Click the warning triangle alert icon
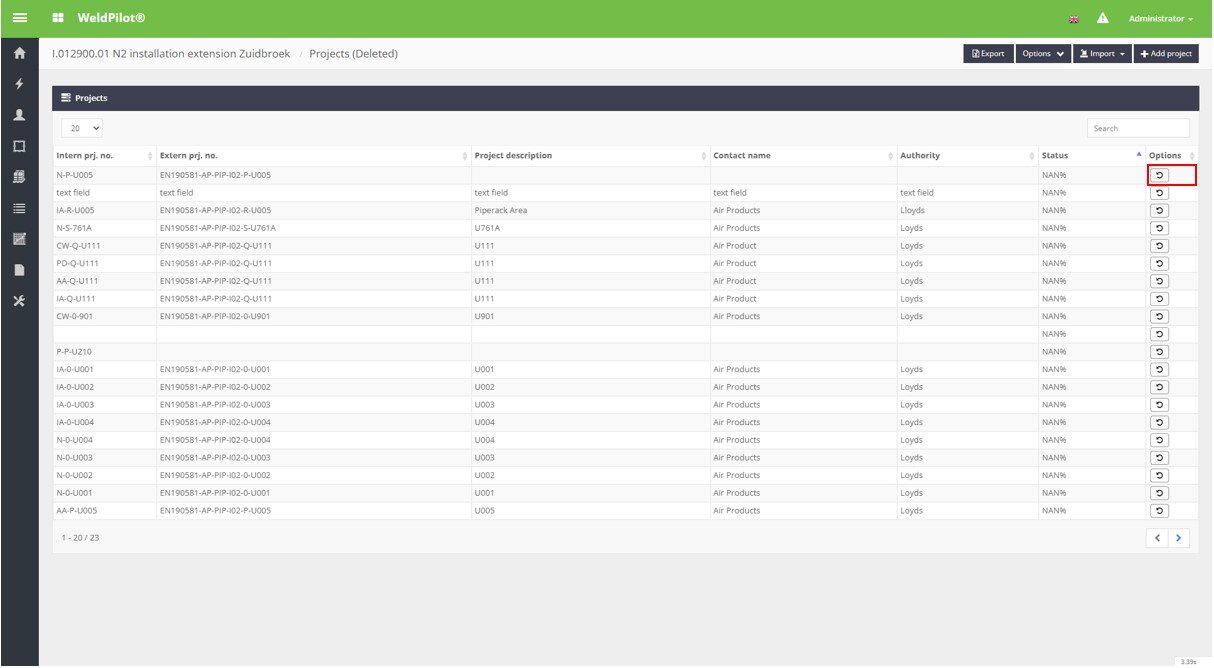The width and height of the screenshot is (1214, 668). [x=1103, y=18]
